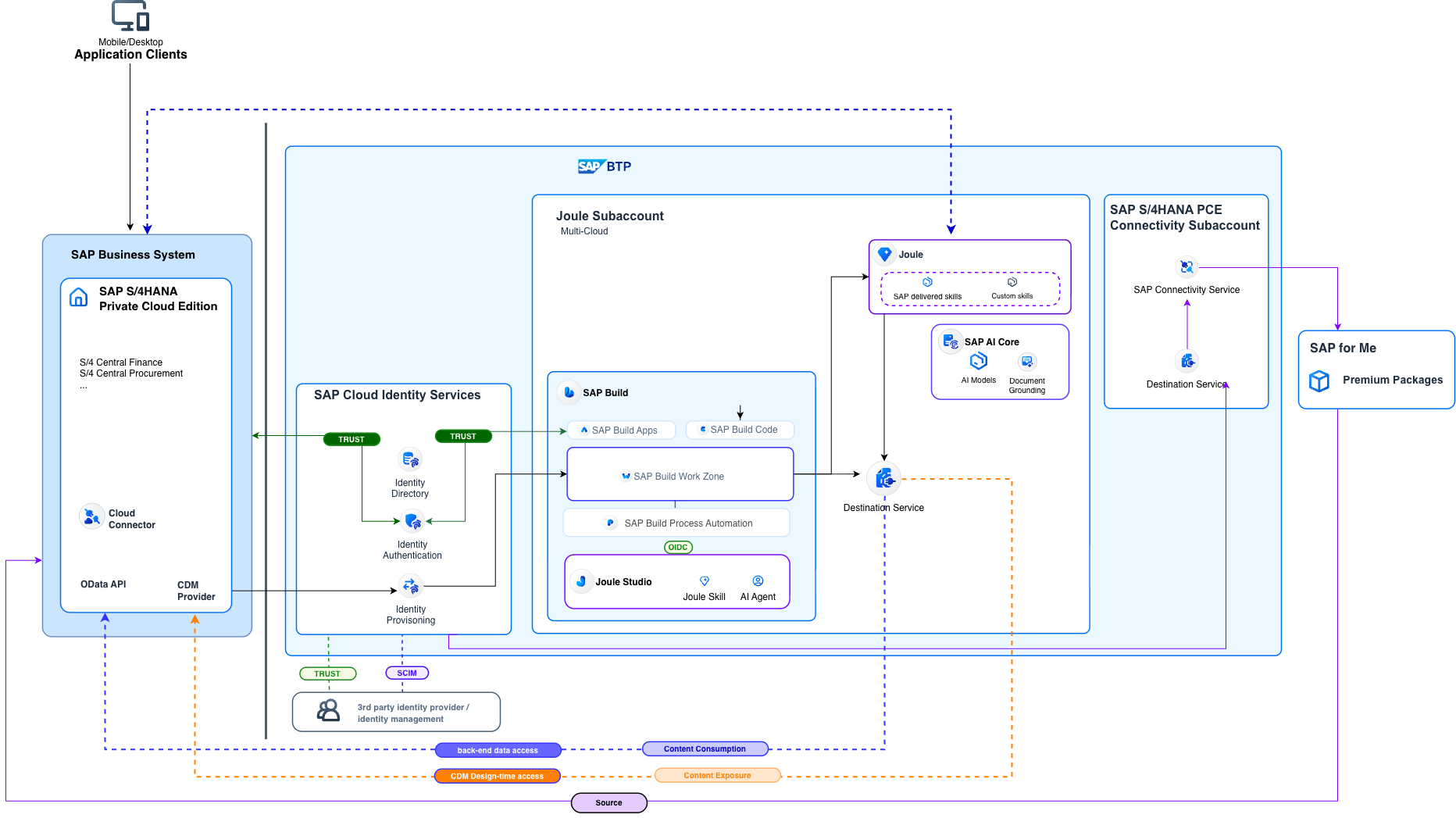The width and height of the screenshot is (1456, 818).
Task: Click the back-end data access label
Action: click(498, 750)
